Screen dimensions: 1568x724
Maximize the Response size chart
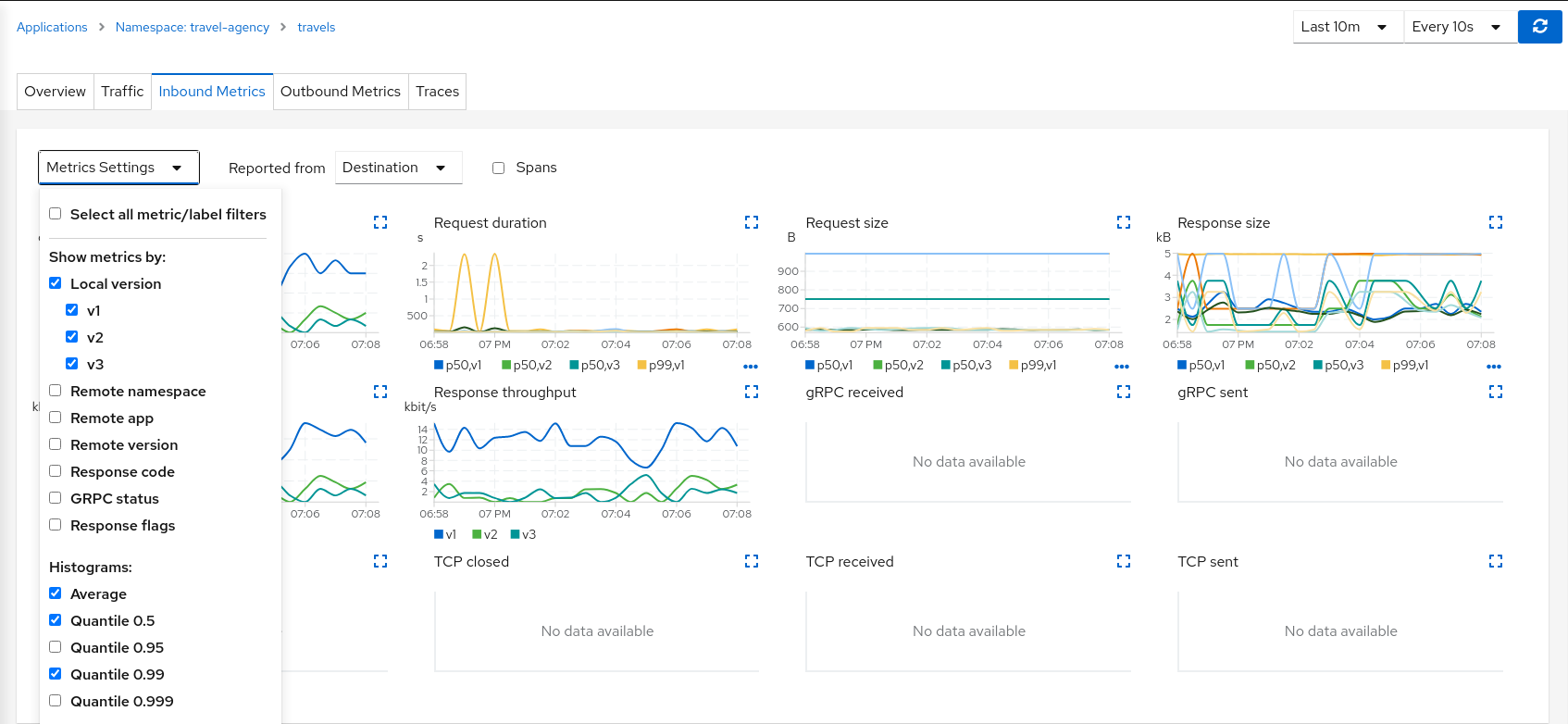1495,222
